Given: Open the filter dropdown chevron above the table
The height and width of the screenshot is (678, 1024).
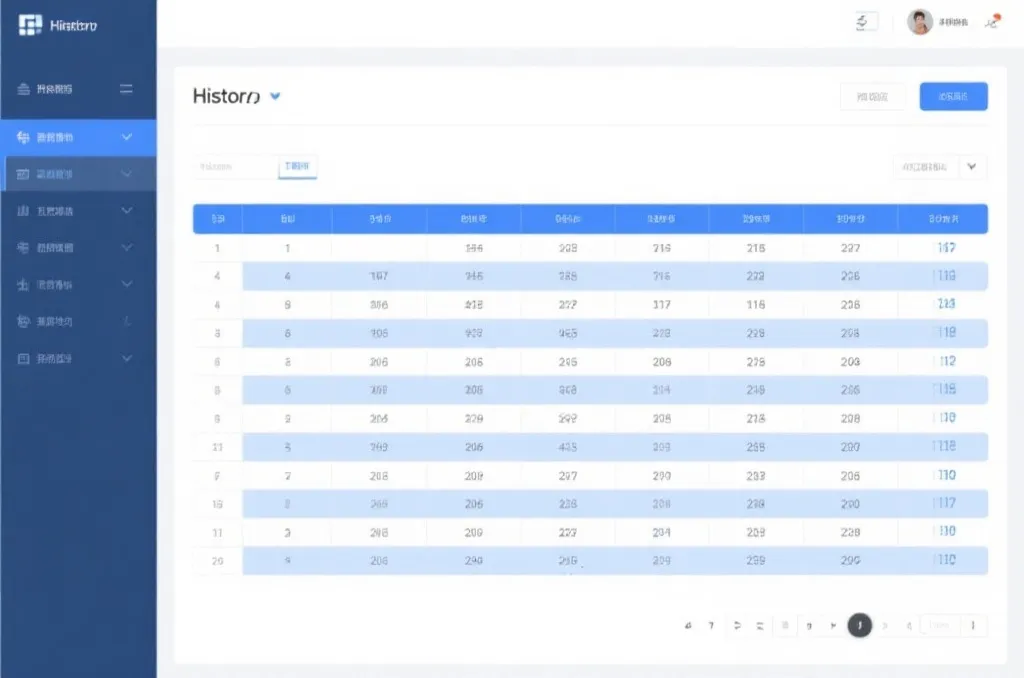Looking at the screenshot, I should [x=972, y=167].
